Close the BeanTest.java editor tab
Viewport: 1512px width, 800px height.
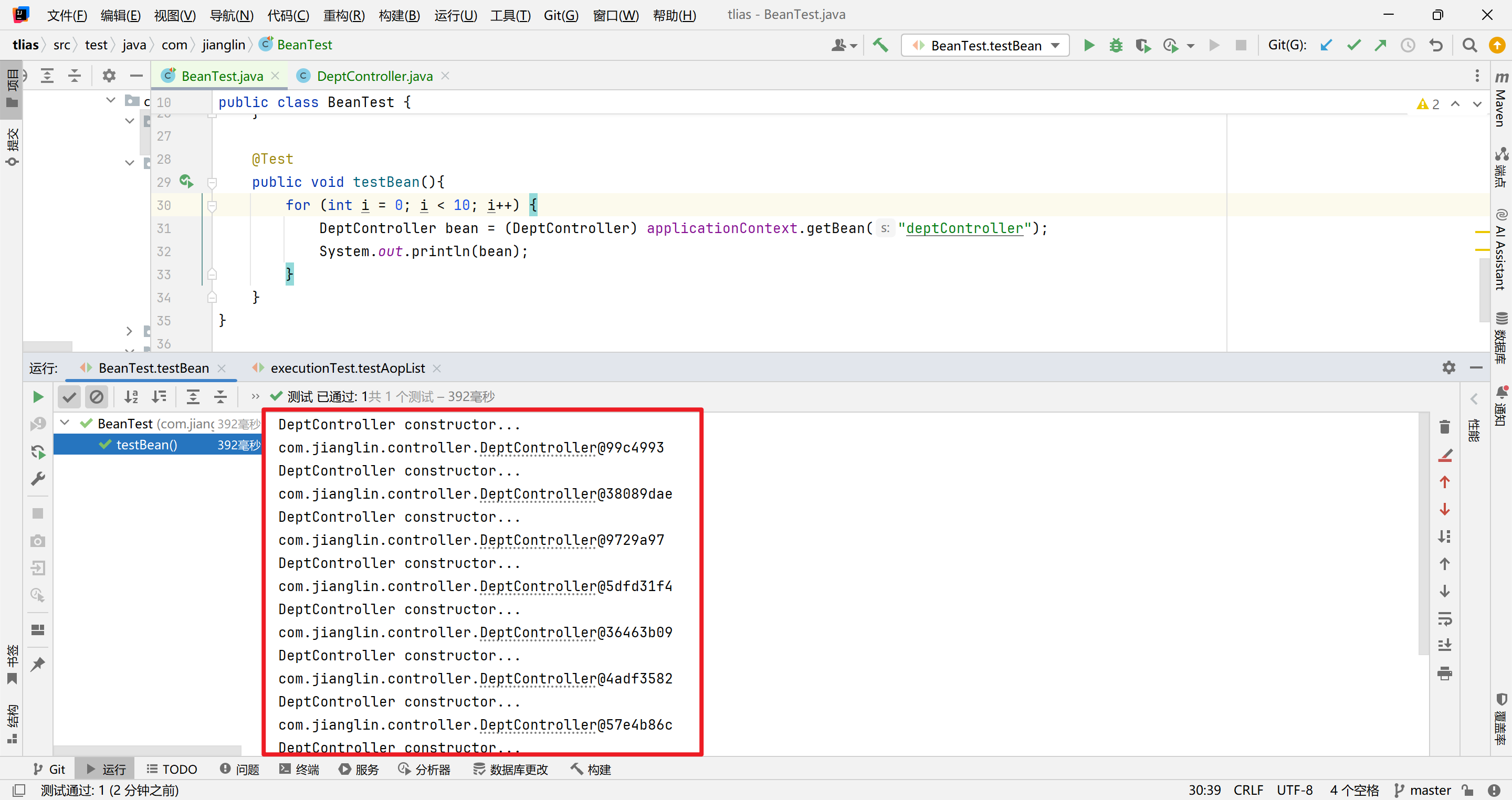275,76
